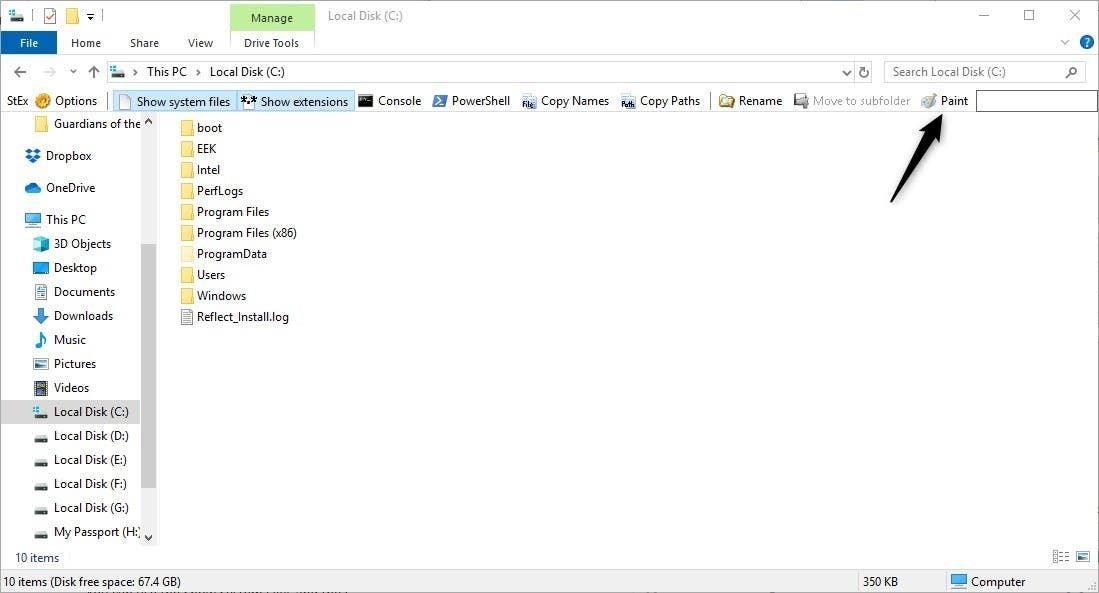Open Explorer Help question mark
This screenshot has height=593, width=1099.
click(1086, 42)
